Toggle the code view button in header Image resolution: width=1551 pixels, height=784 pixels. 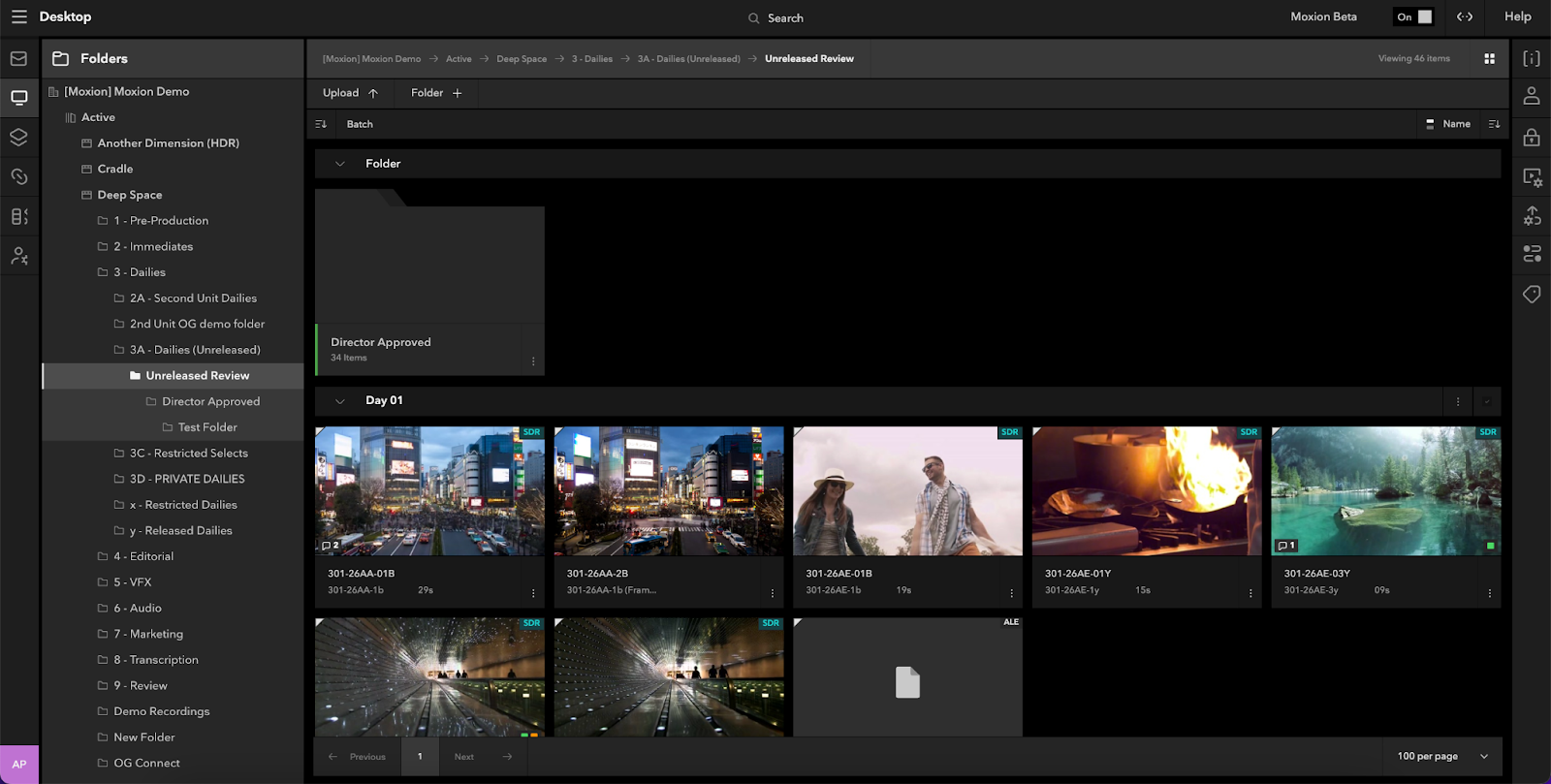coord(1465,17)
